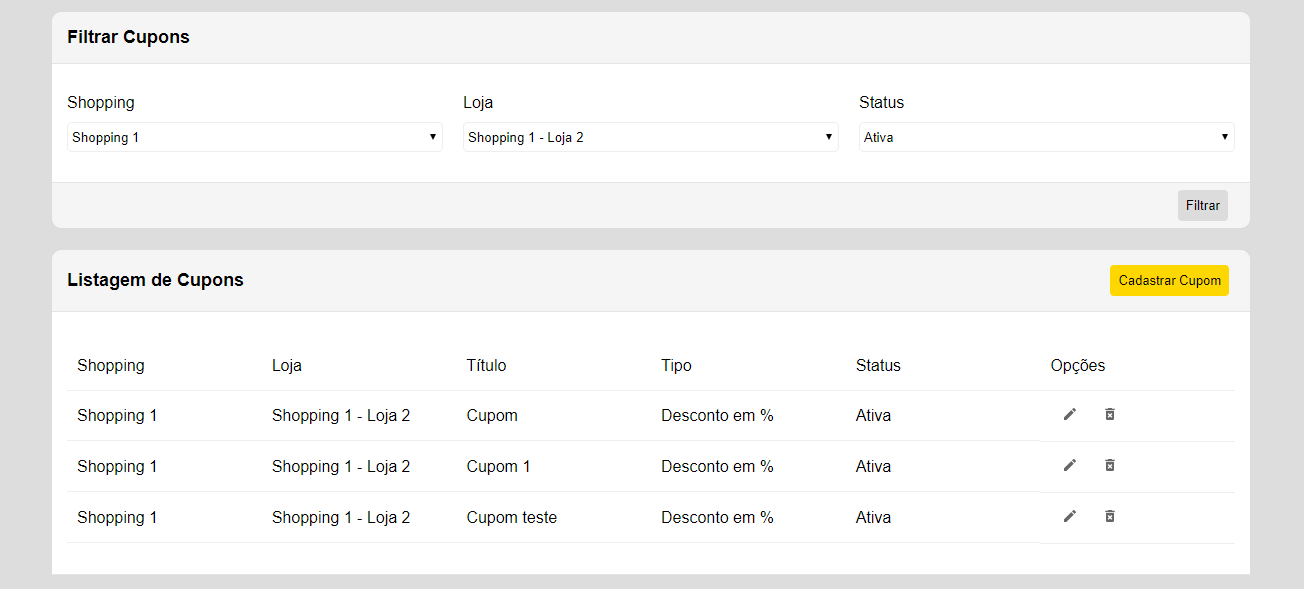The height and width of the screenshot is (589, 1304).
Task: Remove Cupom teste using its trash icon
Action: click(x=1109, y=516)
